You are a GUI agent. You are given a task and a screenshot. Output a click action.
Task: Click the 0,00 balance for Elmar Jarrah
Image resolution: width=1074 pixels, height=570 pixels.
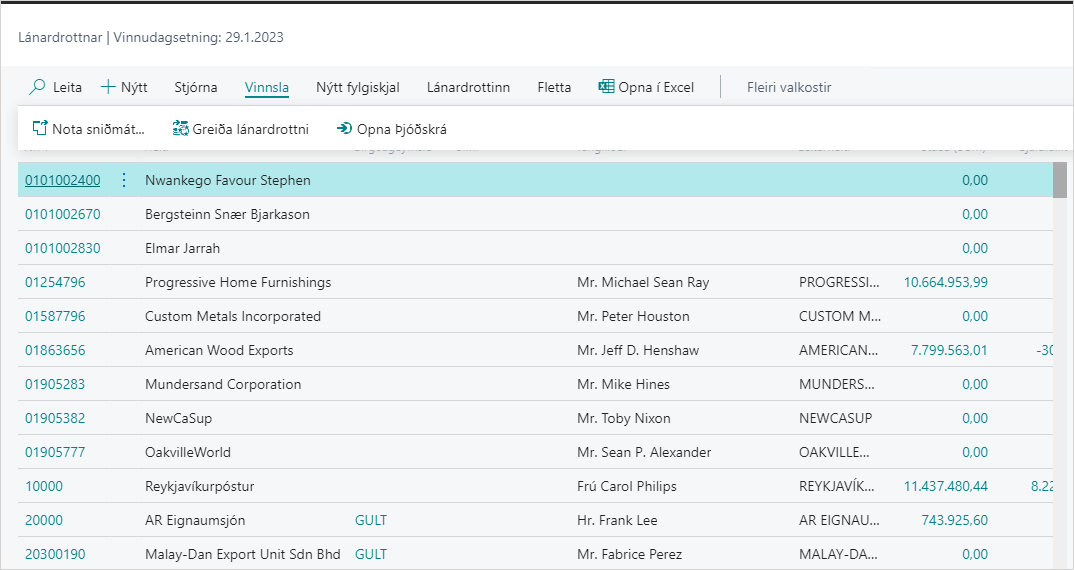[975, 248]
